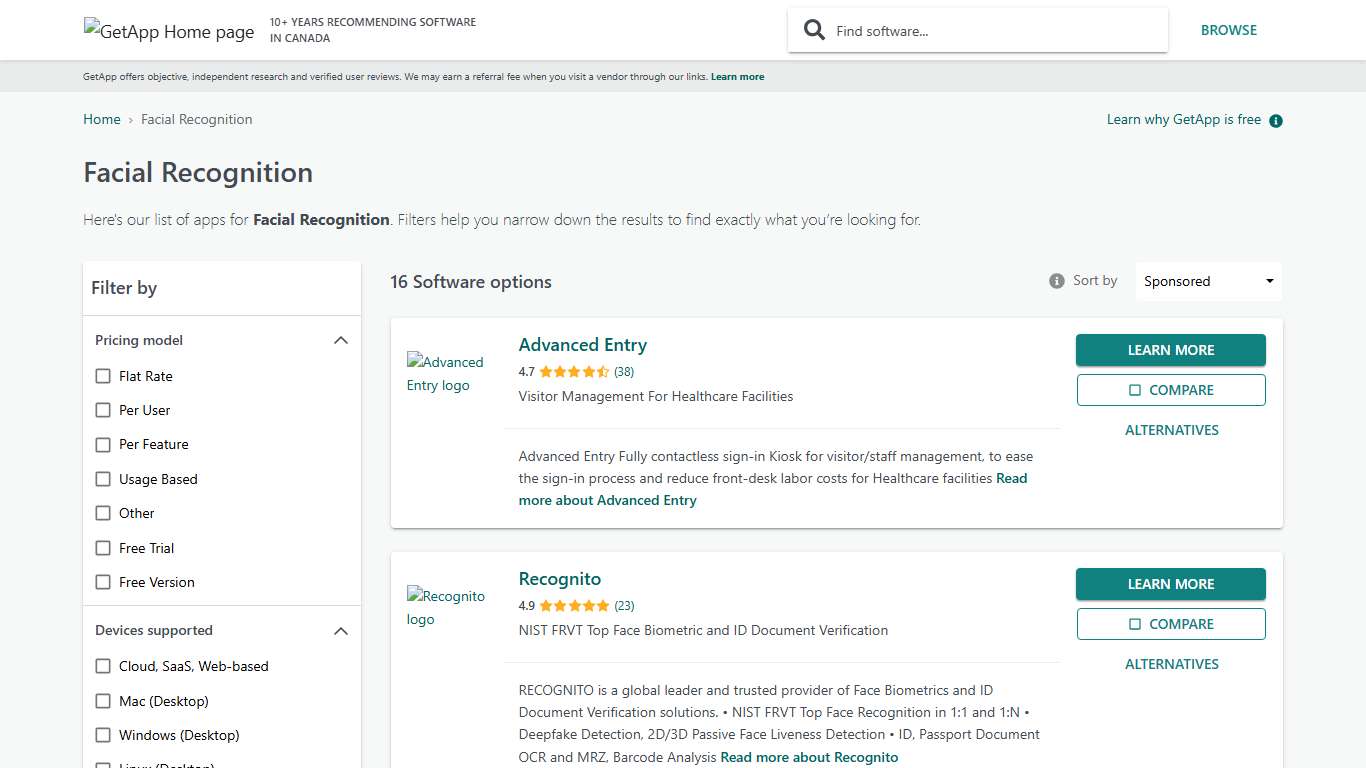Check the Free Trial checkbox
Image resolution: width=1366 pixels, height=768 pixels.
pyautogui.click(x=103, y=548)
